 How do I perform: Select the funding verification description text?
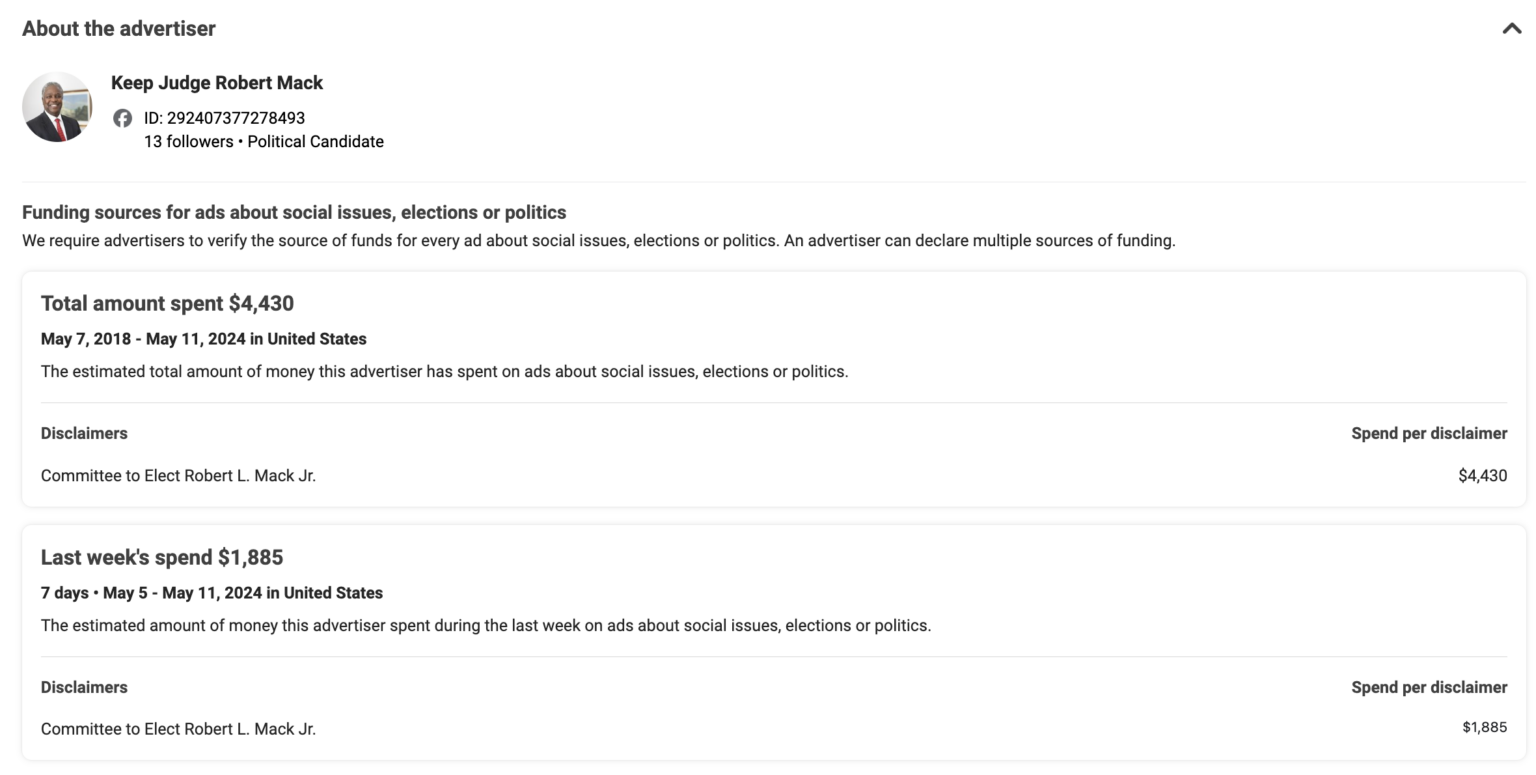pos(599,240)
